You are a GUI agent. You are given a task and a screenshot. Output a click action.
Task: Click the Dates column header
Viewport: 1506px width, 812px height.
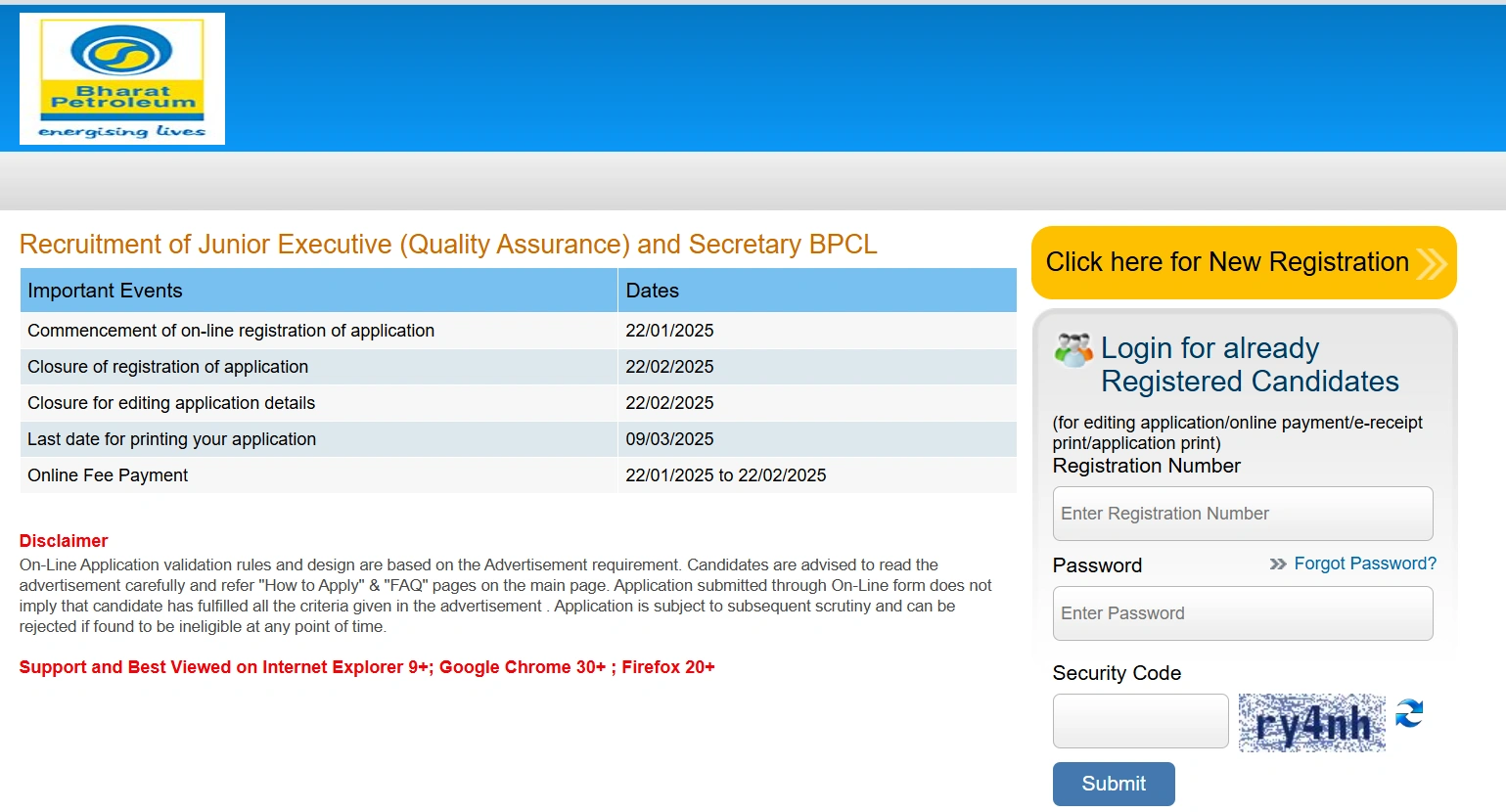pos(817,291)
